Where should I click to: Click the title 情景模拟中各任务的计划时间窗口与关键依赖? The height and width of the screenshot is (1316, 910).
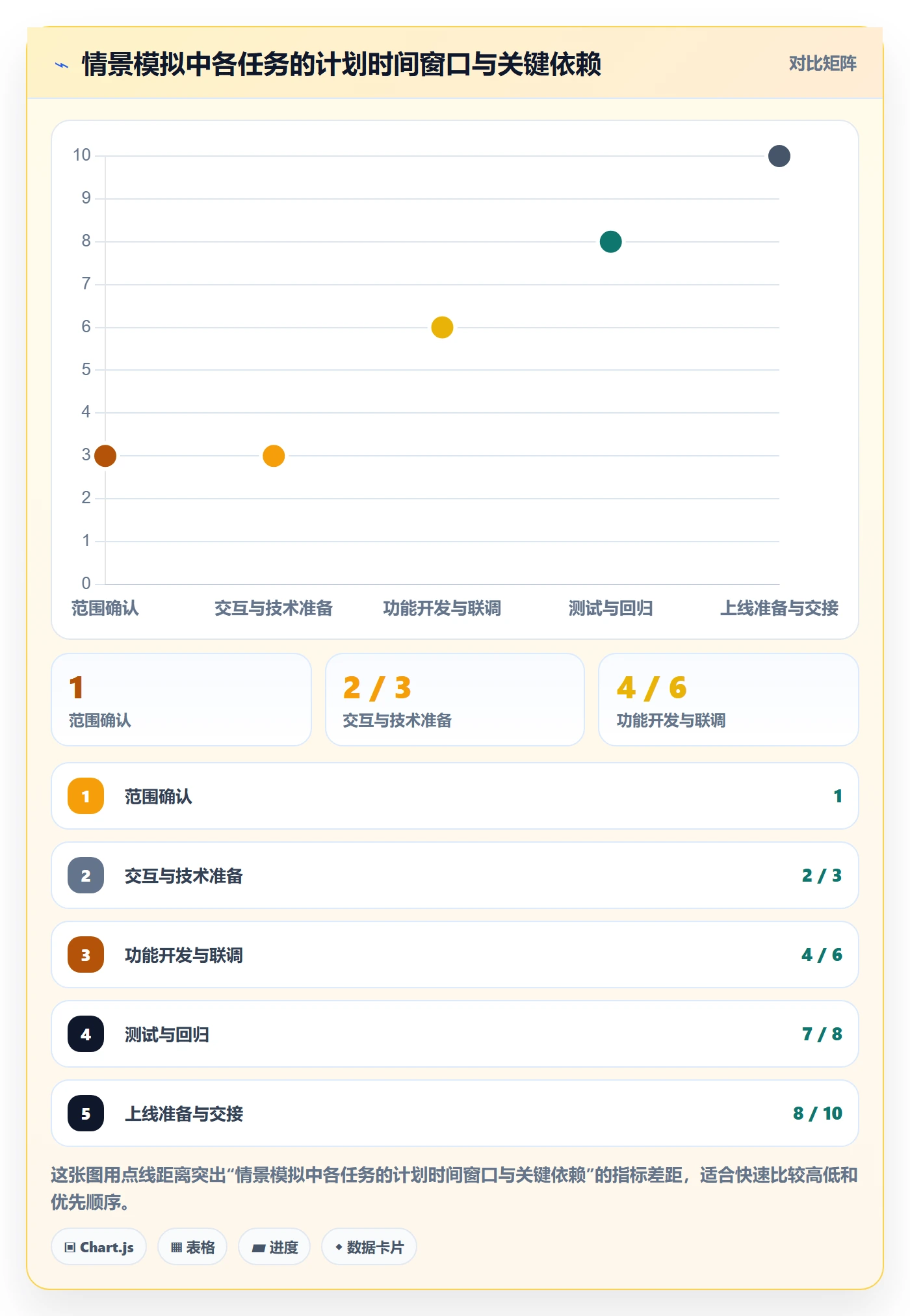(x=342, y=64)
